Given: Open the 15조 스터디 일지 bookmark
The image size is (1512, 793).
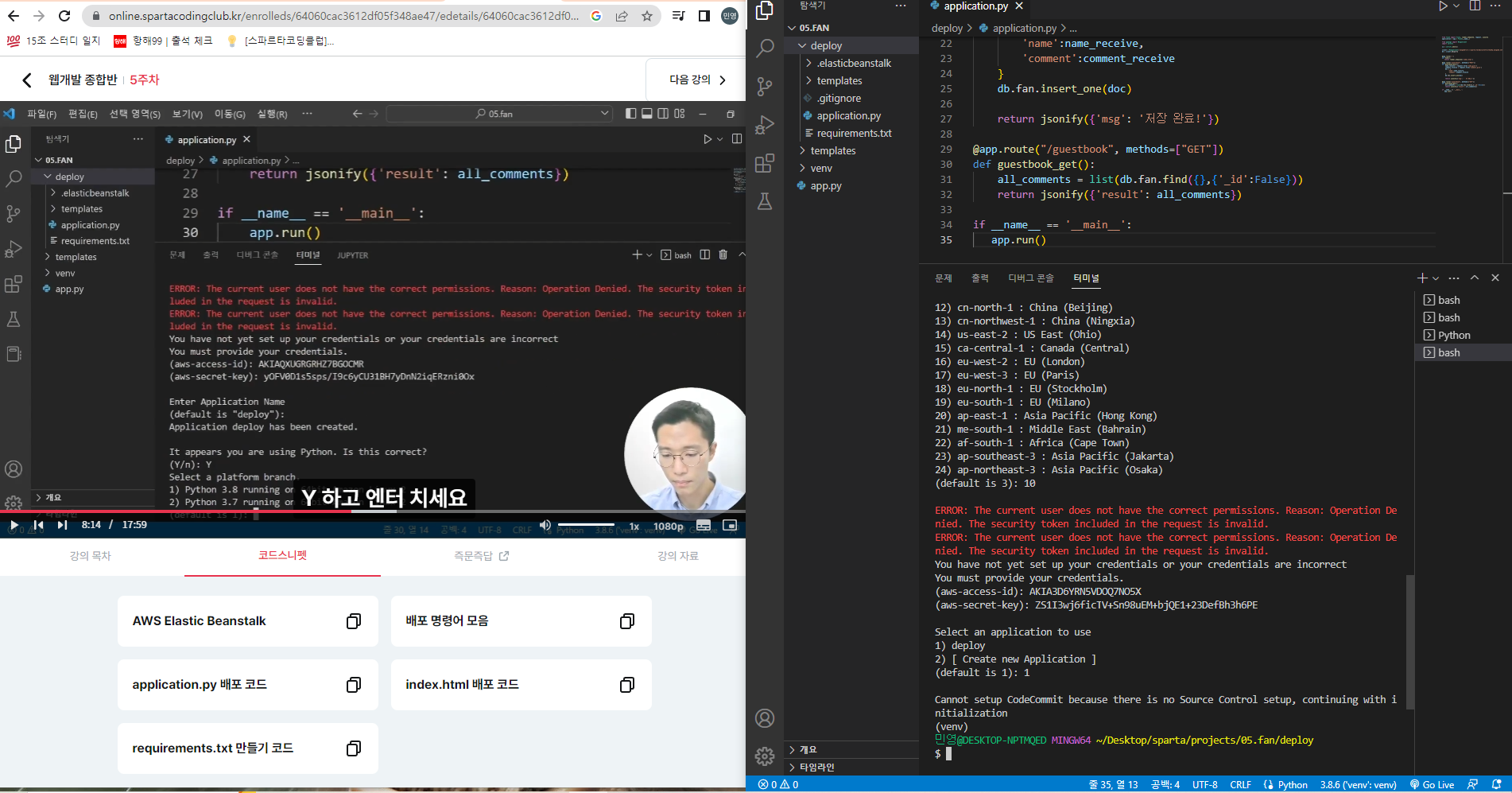Looking at the screenshot, I should tap(53, 41).
